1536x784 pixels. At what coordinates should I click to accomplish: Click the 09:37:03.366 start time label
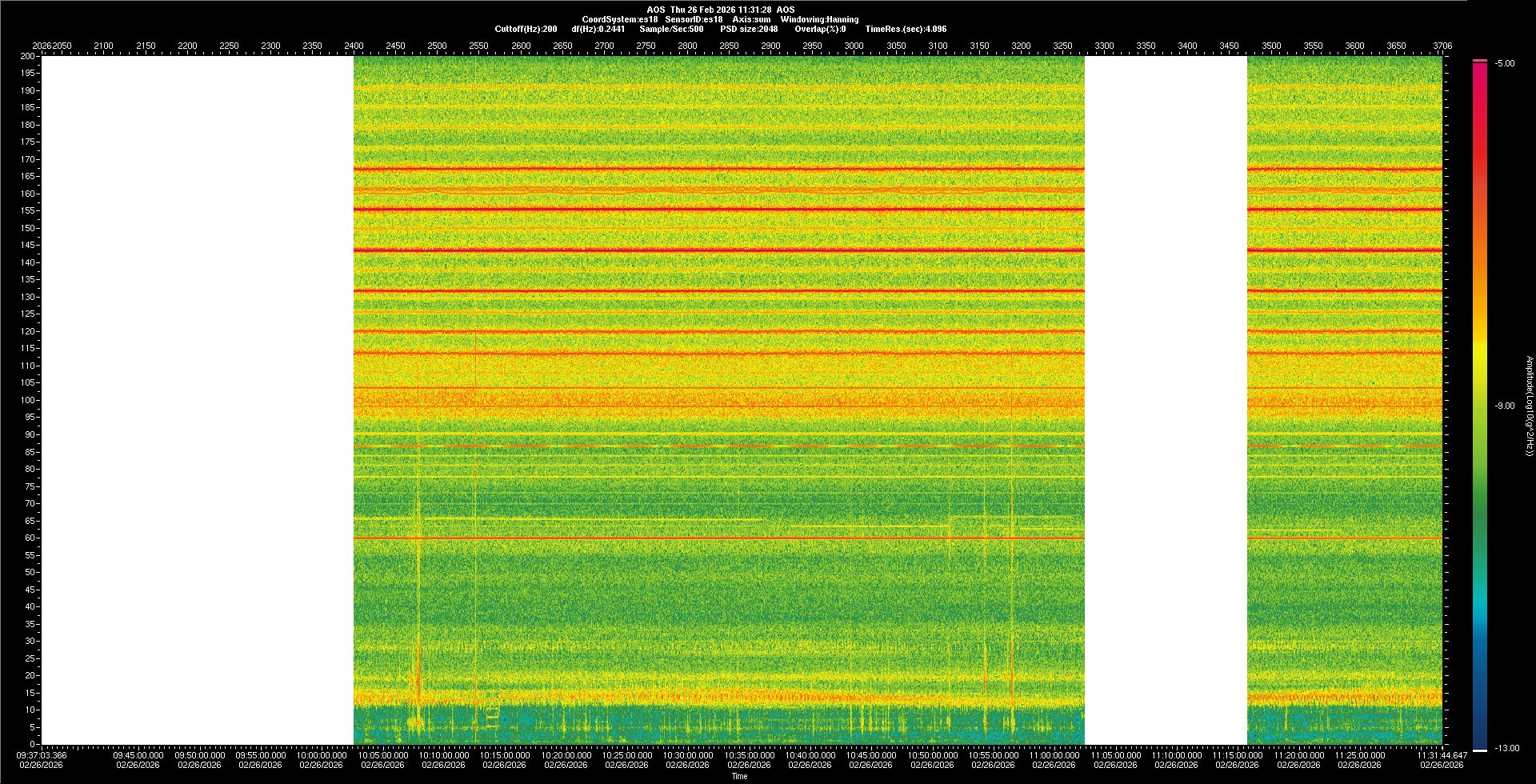[x=42, y=755]
